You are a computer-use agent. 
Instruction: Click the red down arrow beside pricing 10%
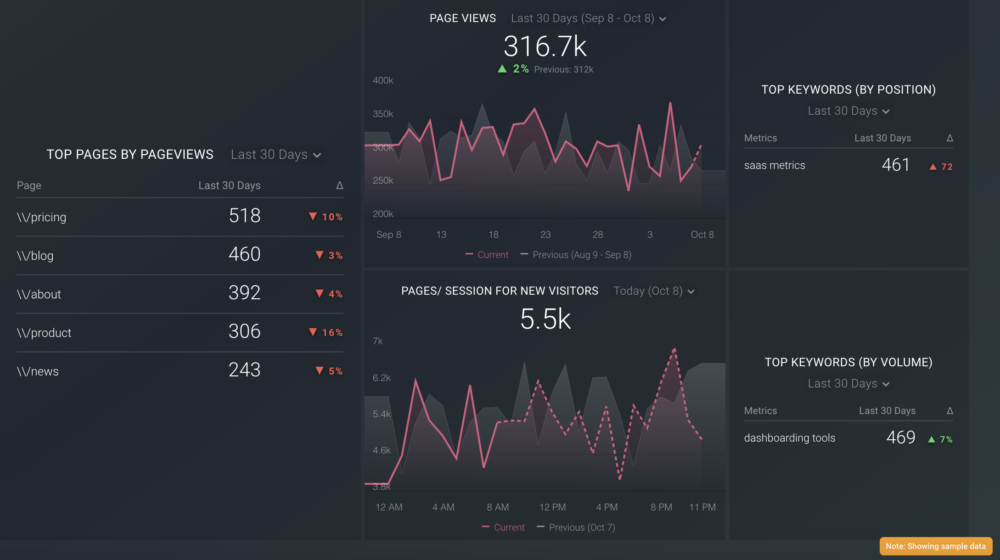point(313,217)
